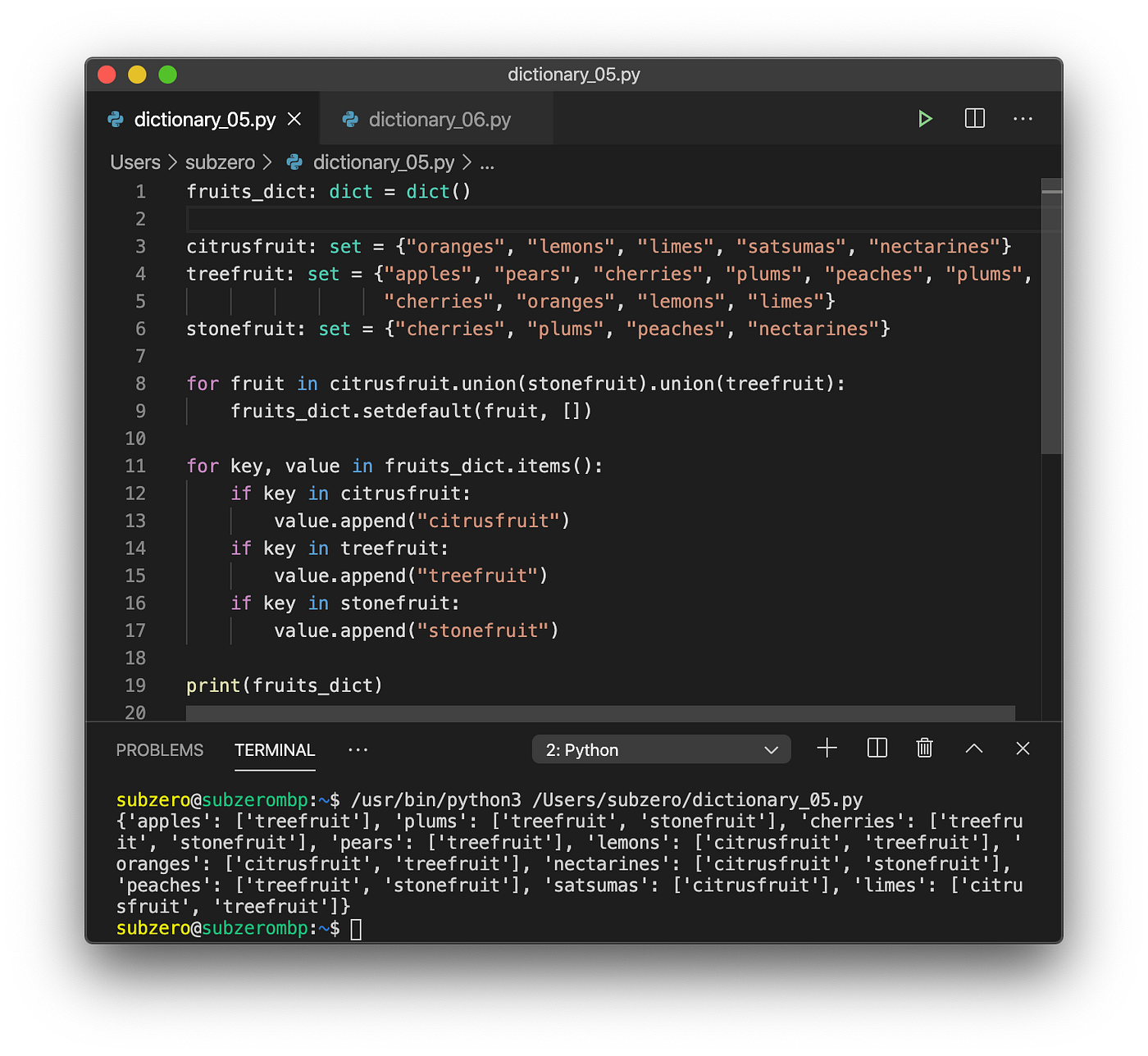Close the dictionary_05.py tab
The image size is (1148, 1056).
tap(294, 120)
